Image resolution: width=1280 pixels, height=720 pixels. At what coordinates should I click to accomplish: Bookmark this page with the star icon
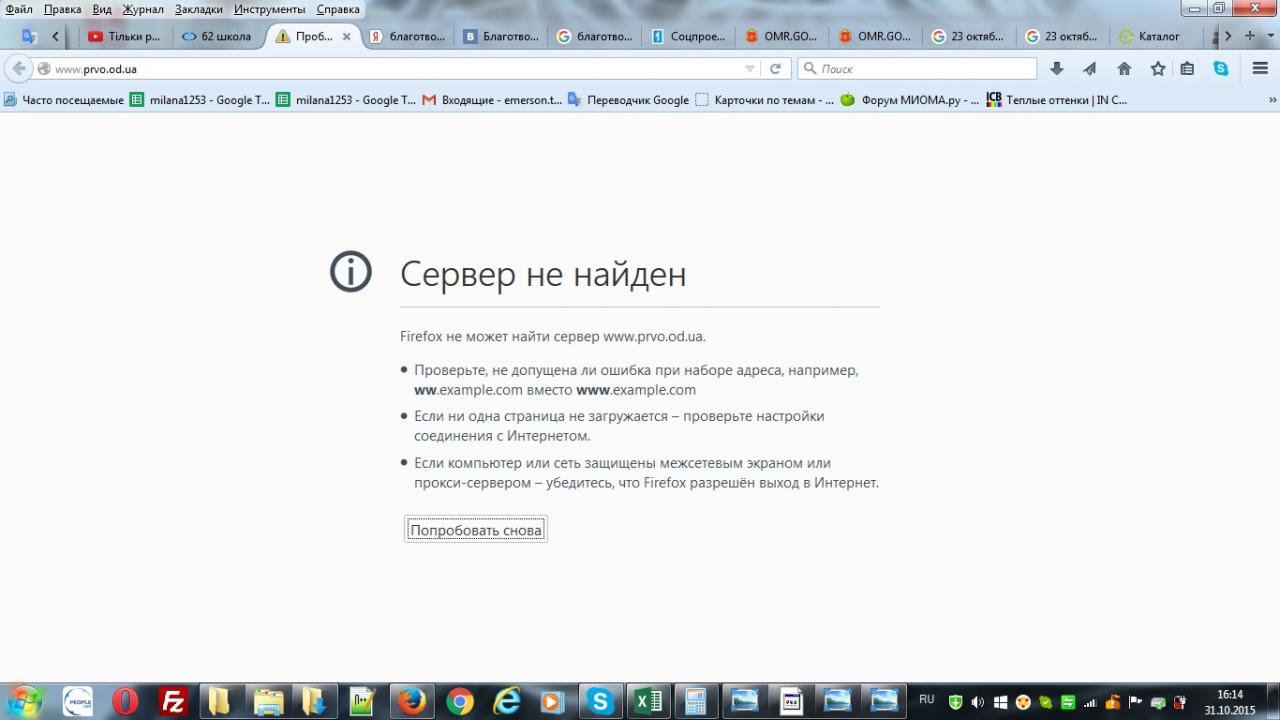(1157, 69)
